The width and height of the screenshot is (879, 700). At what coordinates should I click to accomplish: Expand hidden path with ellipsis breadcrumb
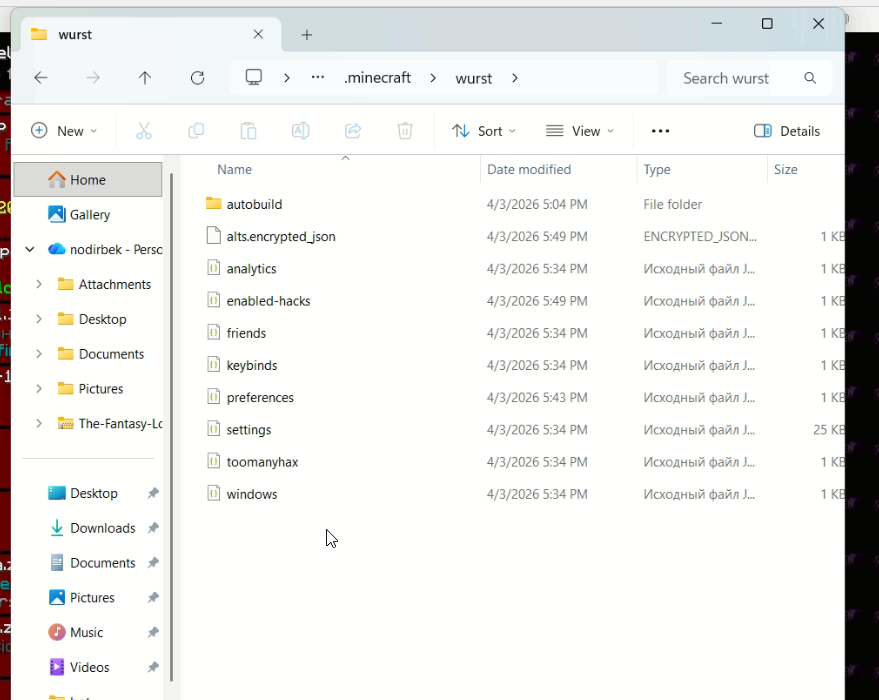pyautogui.click(x=318, y=77)
